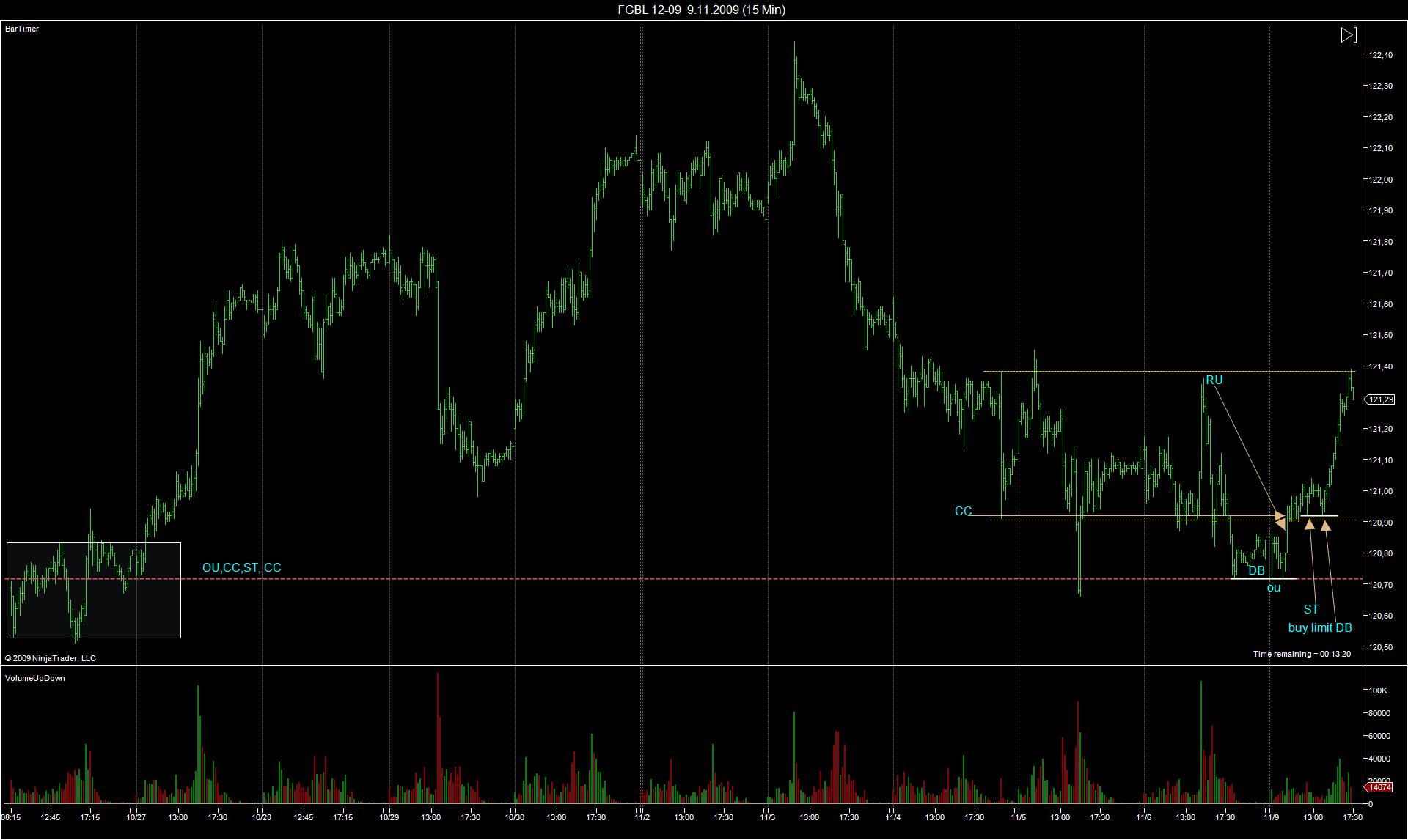Click the Time remaining countdown text
Screen dimensions: 1408x840
(1302, 654)
